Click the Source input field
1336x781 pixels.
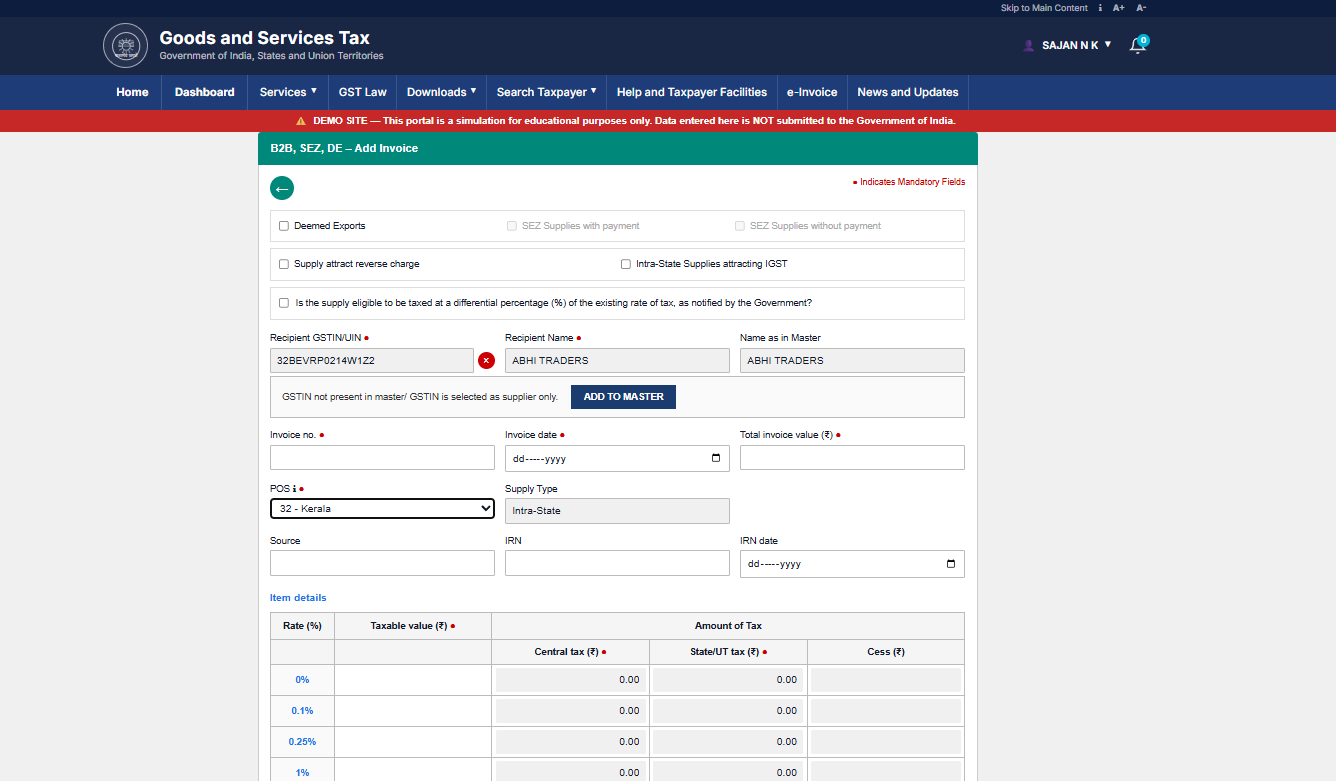[382, 563]
